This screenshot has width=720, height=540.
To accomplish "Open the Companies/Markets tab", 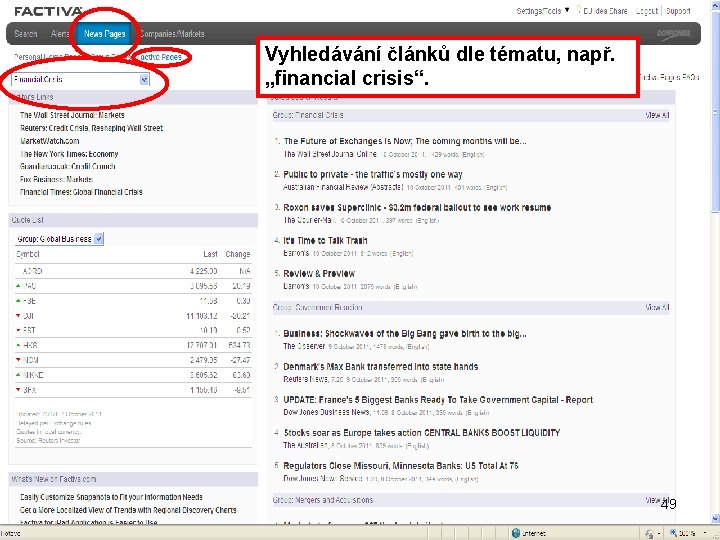I will point(172,34).
